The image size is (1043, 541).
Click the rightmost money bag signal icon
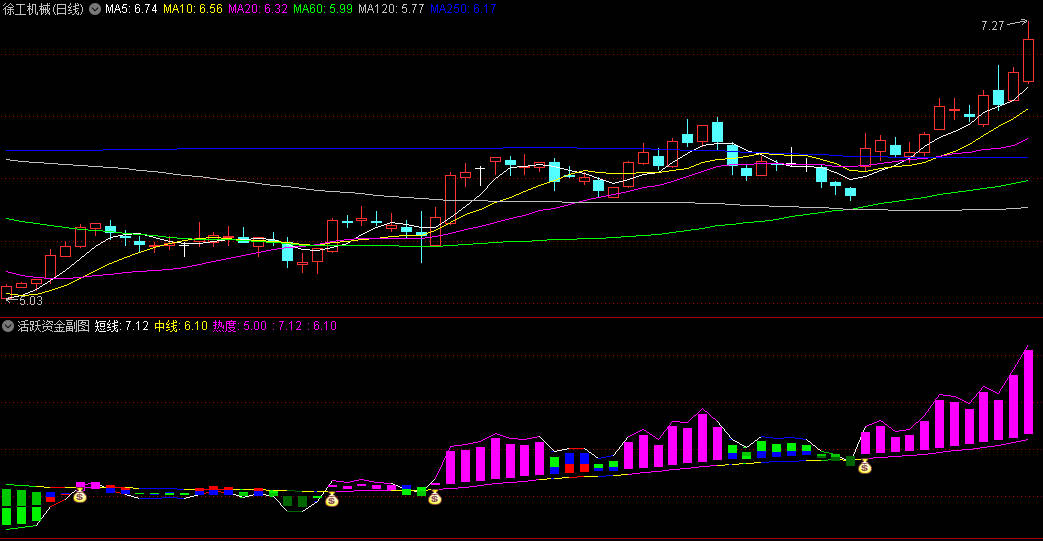(864, 466)
